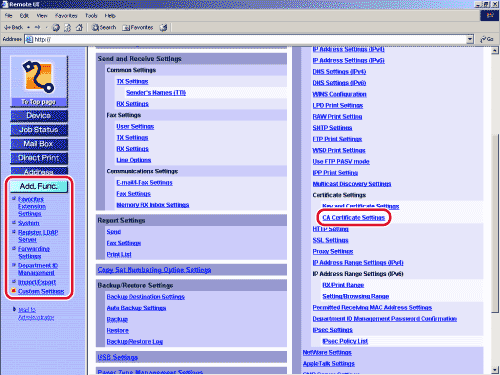Open the Memory RX Inbox Settings link
The width and height of the screenshot is (500, 375).
[x=153, y=205]
